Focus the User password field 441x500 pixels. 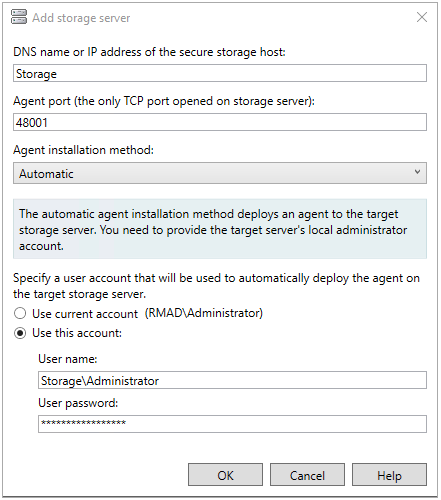pyautogui.click(x=232, y=424)
